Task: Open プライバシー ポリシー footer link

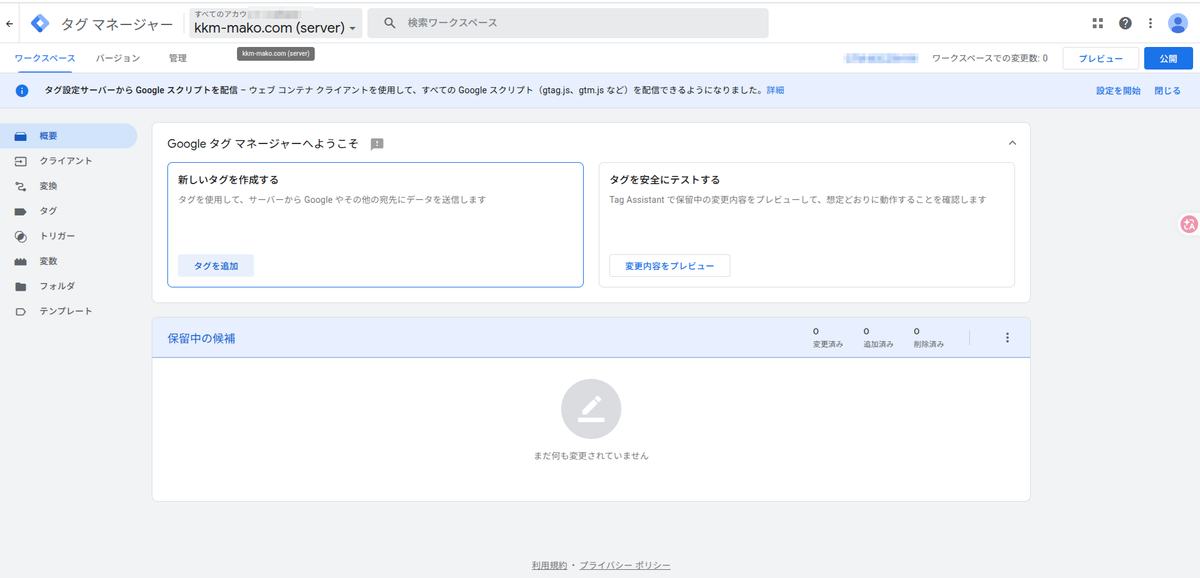Action: click(x=625, y=566)
